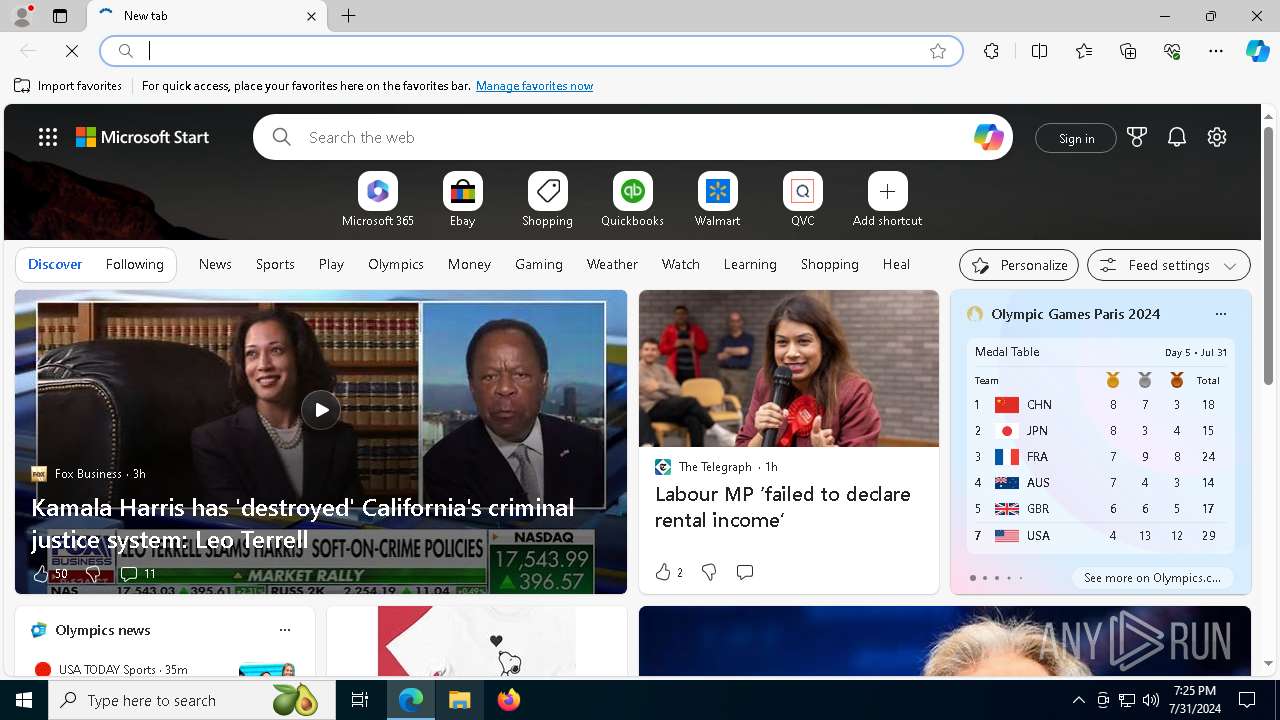1280x720 pixels.
Task: Open the Copilot sidebar button
Action: coord(1257,51)
